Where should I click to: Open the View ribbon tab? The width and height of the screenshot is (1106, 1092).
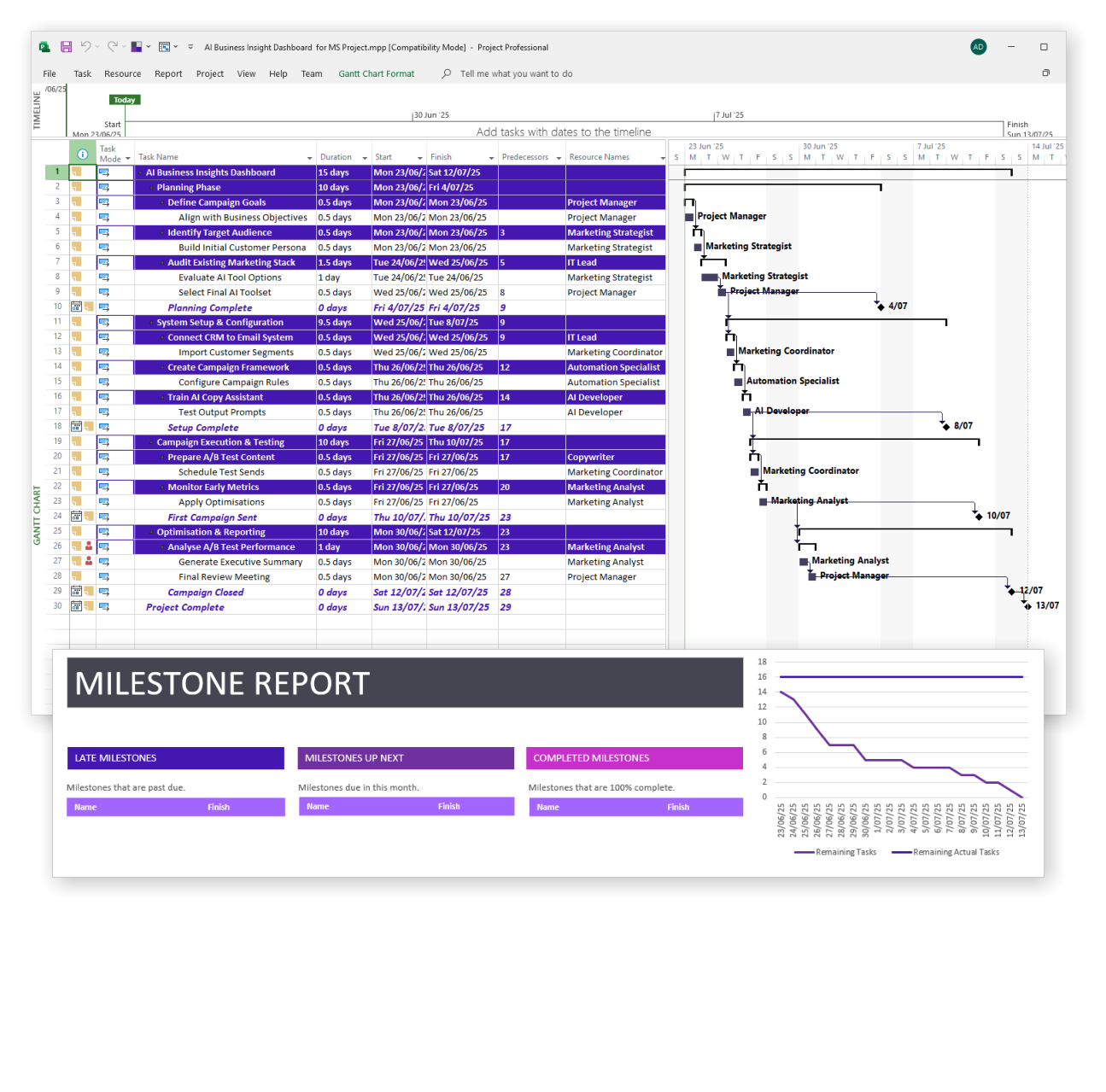coord(246,73)
